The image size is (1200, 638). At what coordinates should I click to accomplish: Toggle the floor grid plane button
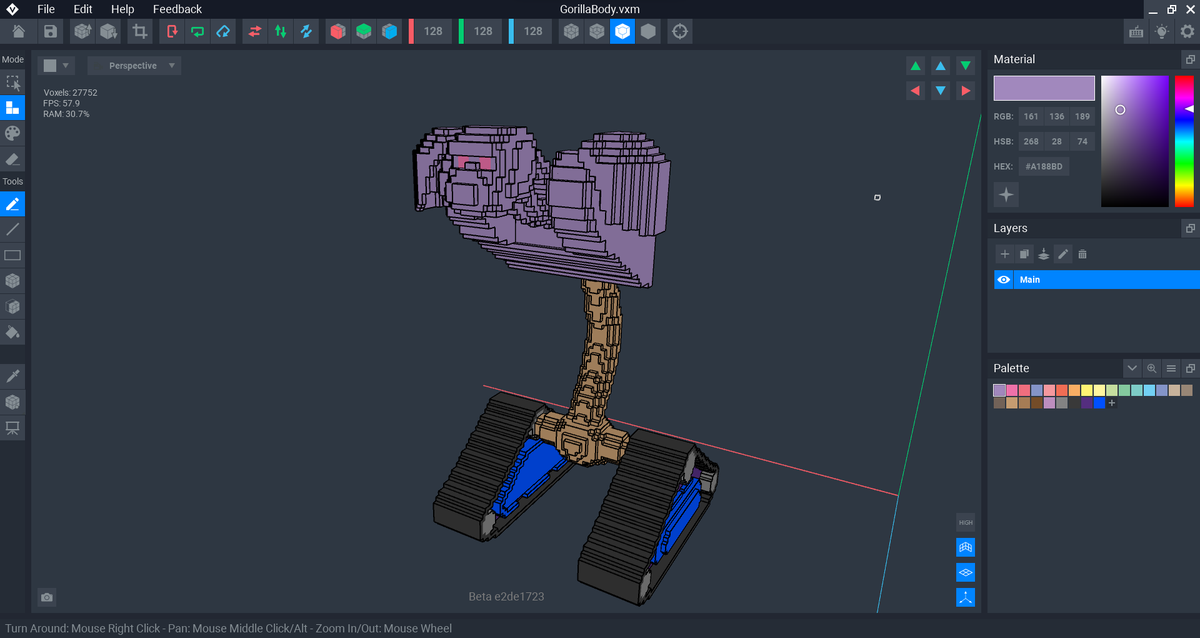click(x=965, y=573)
